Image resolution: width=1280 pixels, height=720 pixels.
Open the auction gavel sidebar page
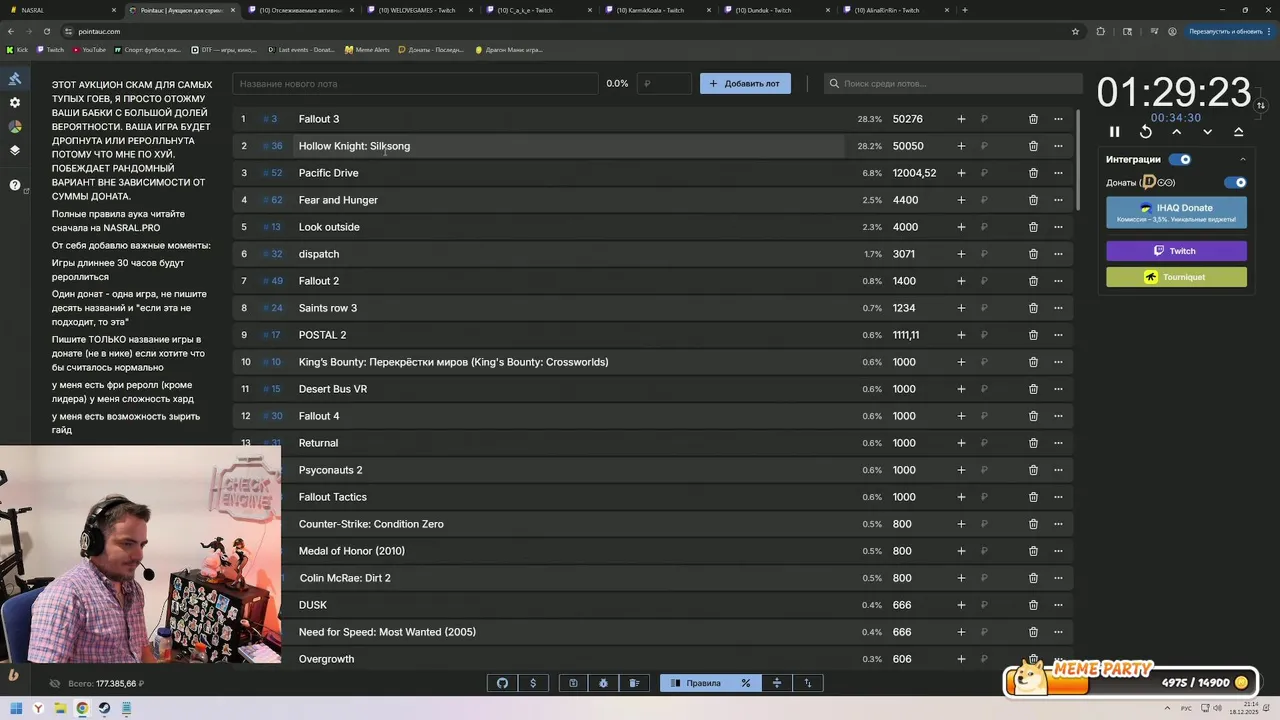pos(15,78)
